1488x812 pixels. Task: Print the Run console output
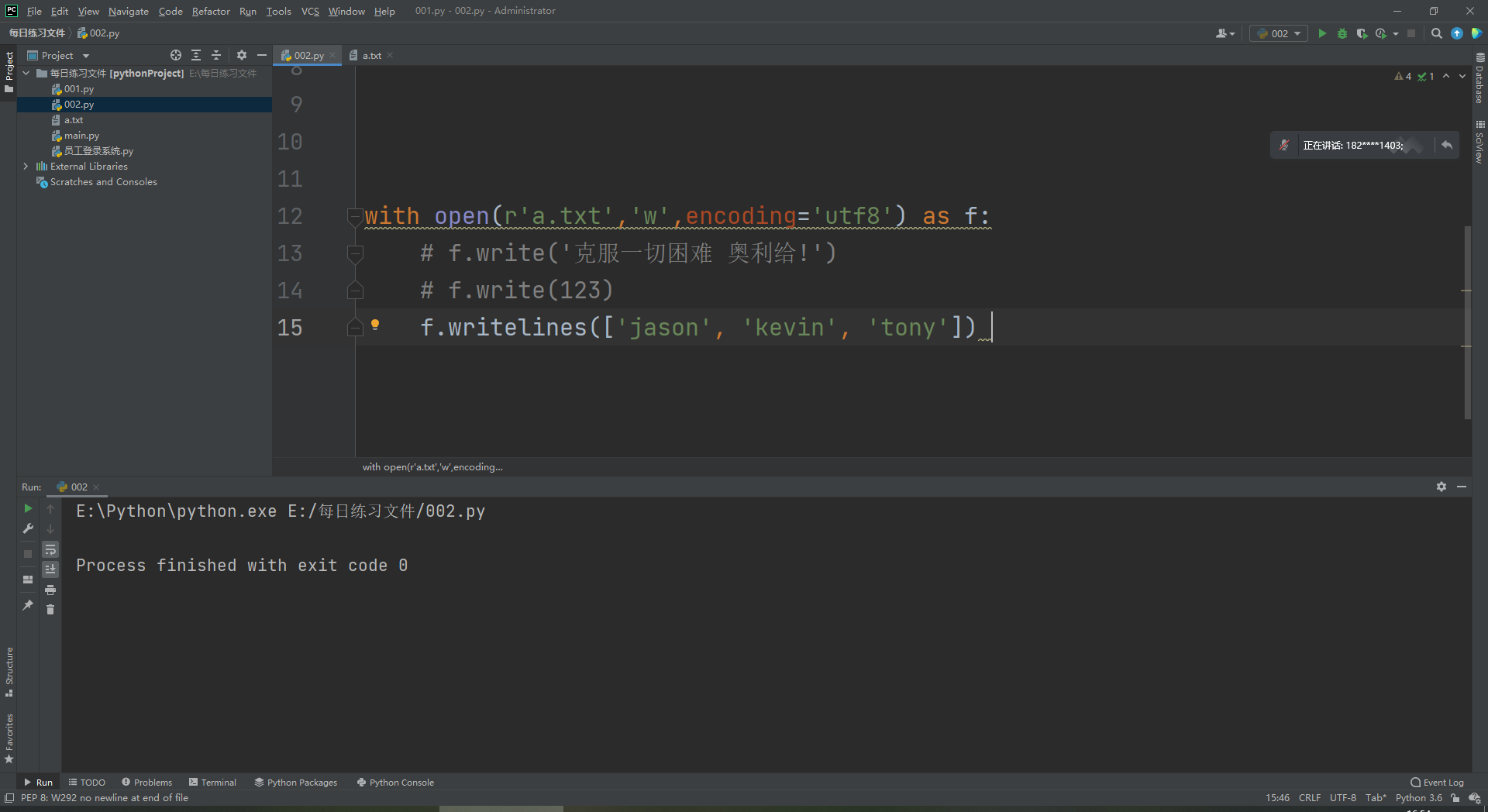pyautogui.click(x=50, y=590)
